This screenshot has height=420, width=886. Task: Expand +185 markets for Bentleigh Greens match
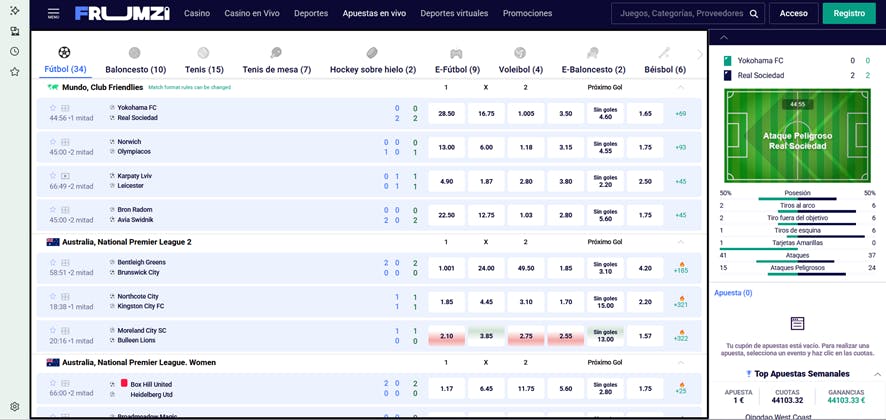(x=680, y=268)
